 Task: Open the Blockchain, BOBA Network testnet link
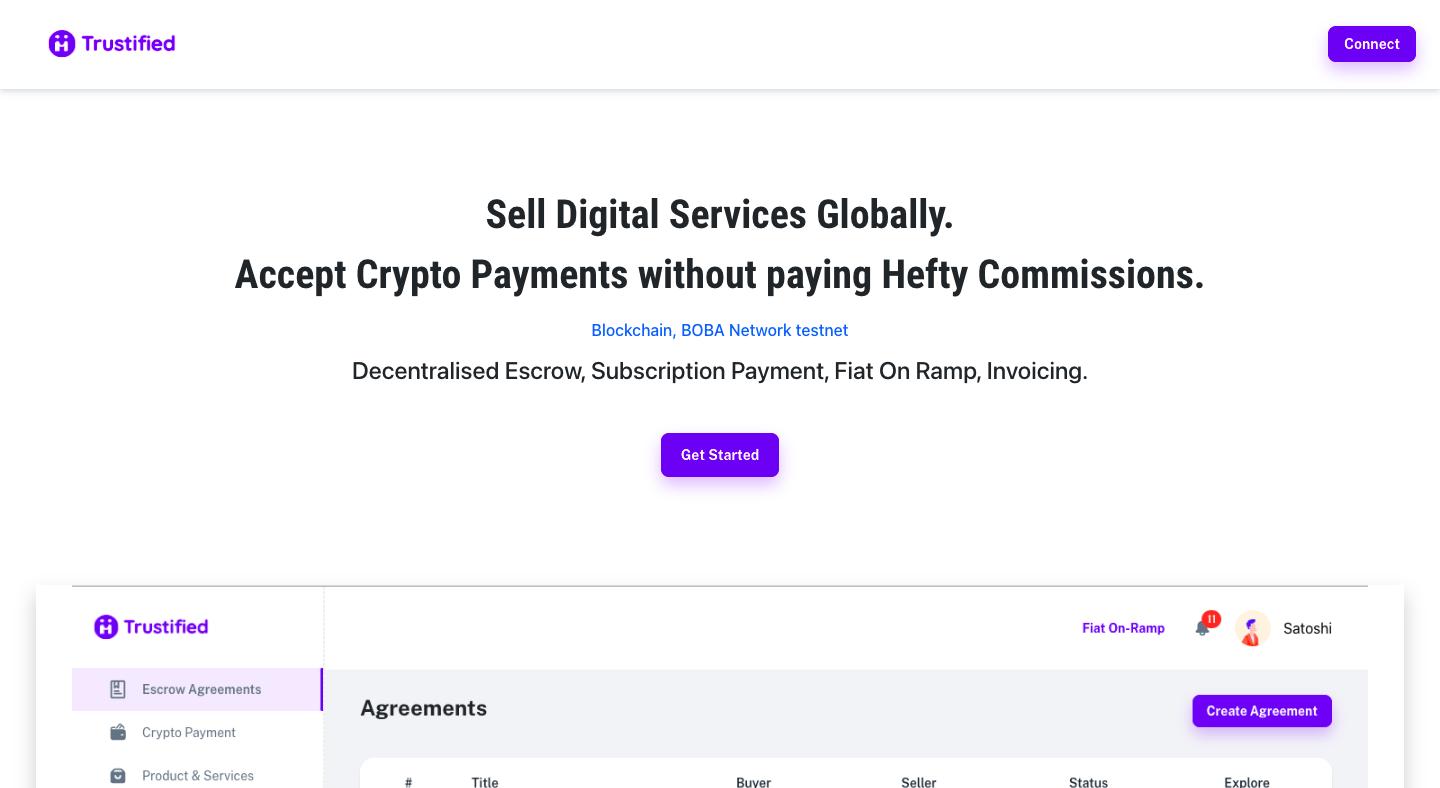pyautogui.click(x=720, y=330)
